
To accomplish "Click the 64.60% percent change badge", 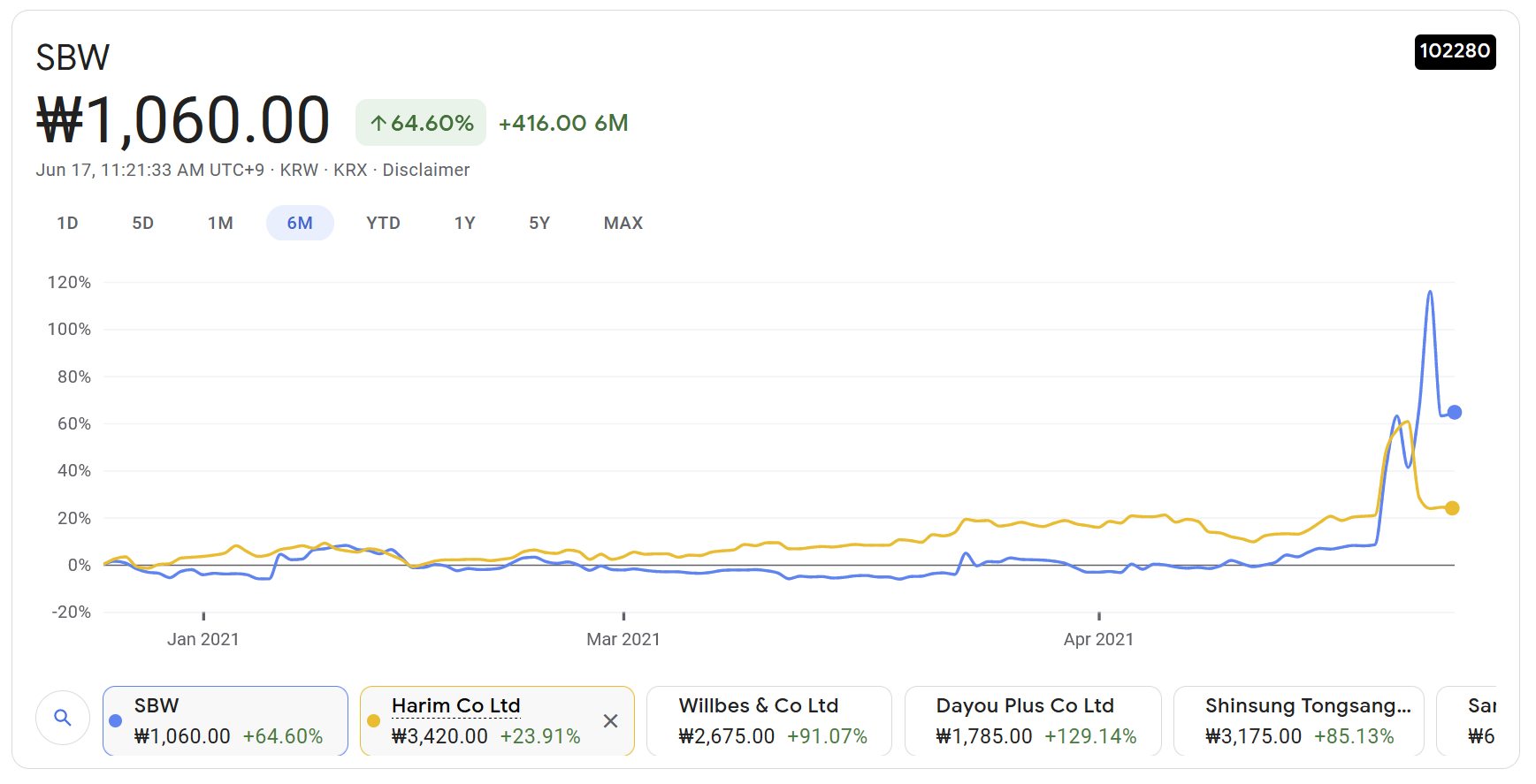I will 421,123.
